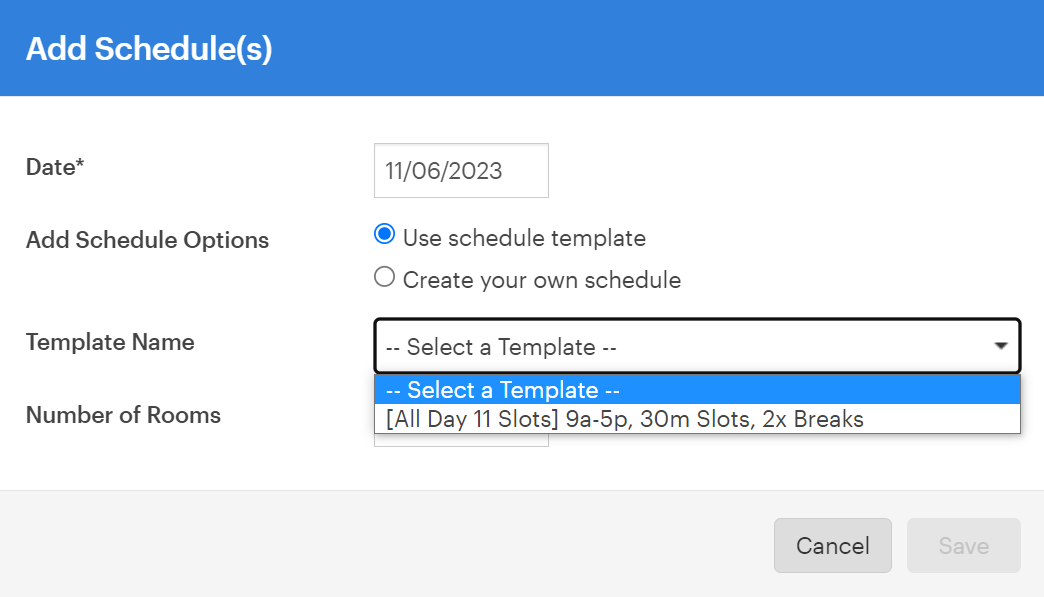Click the Template Name field label
Viewport: 1044px width, 597px height.
click(x=110, y=342)
